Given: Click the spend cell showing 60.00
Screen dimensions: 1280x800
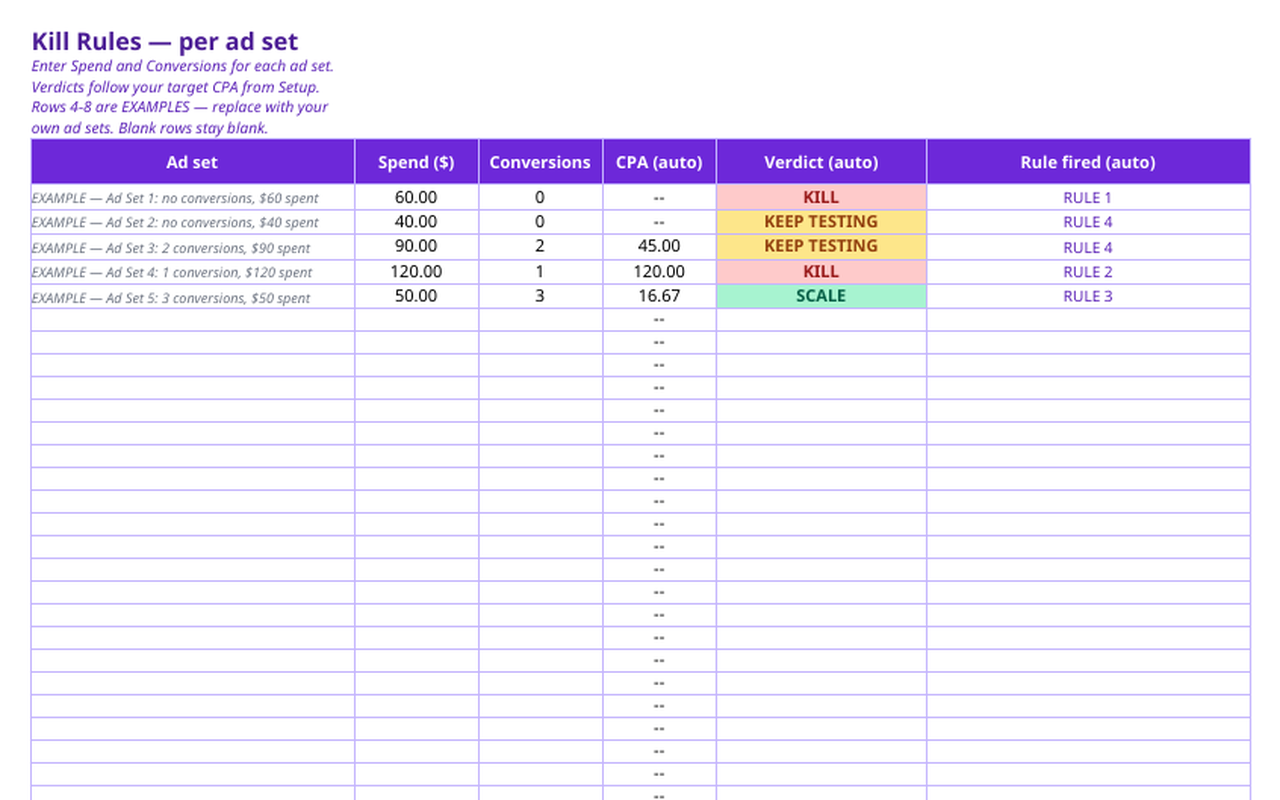Looking at the screenshot, I should (416, 198).
